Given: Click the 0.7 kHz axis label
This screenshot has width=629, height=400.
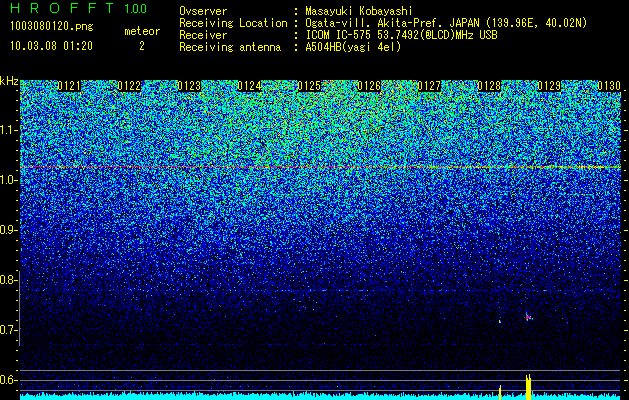Looking at the screenshot, I should (8, 330).
